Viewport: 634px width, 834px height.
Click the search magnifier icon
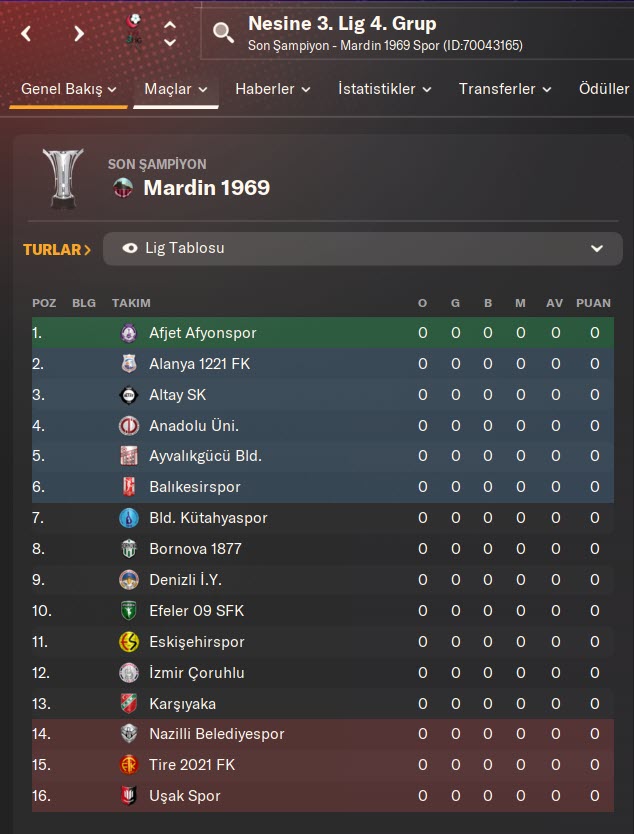coord(224,33)
